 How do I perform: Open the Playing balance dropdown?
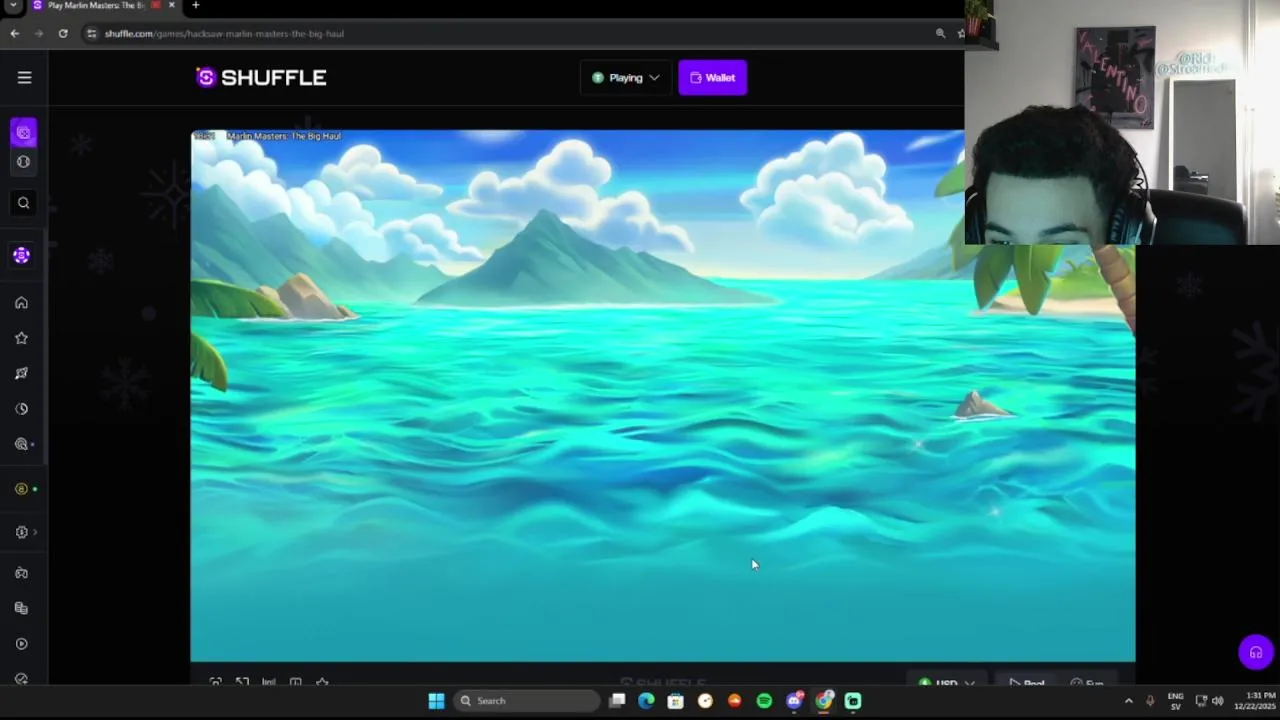pyautogui.click(x=626, y=78)
